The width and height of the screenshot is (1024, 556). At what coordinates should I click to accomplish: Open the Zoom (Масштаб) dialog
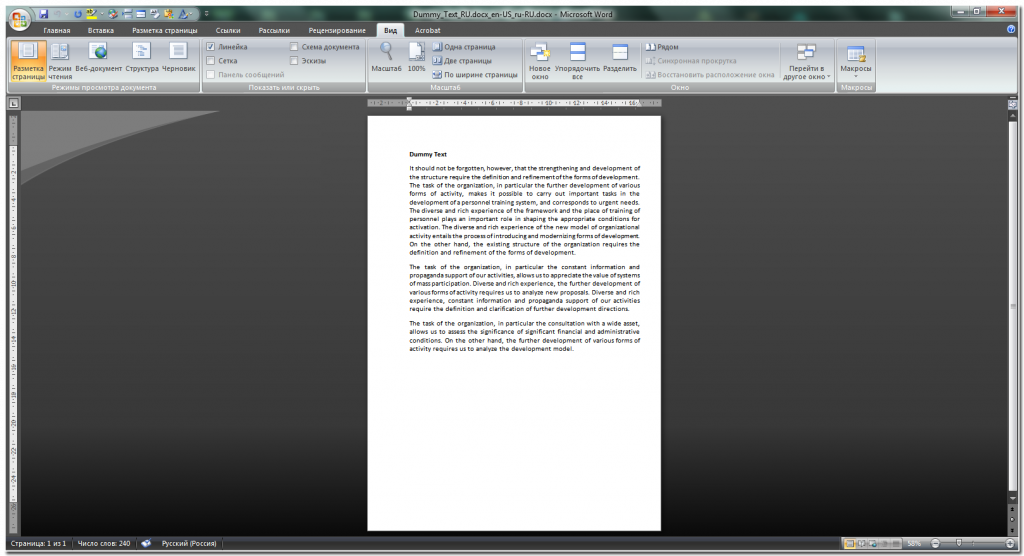[x=386, y=58]
